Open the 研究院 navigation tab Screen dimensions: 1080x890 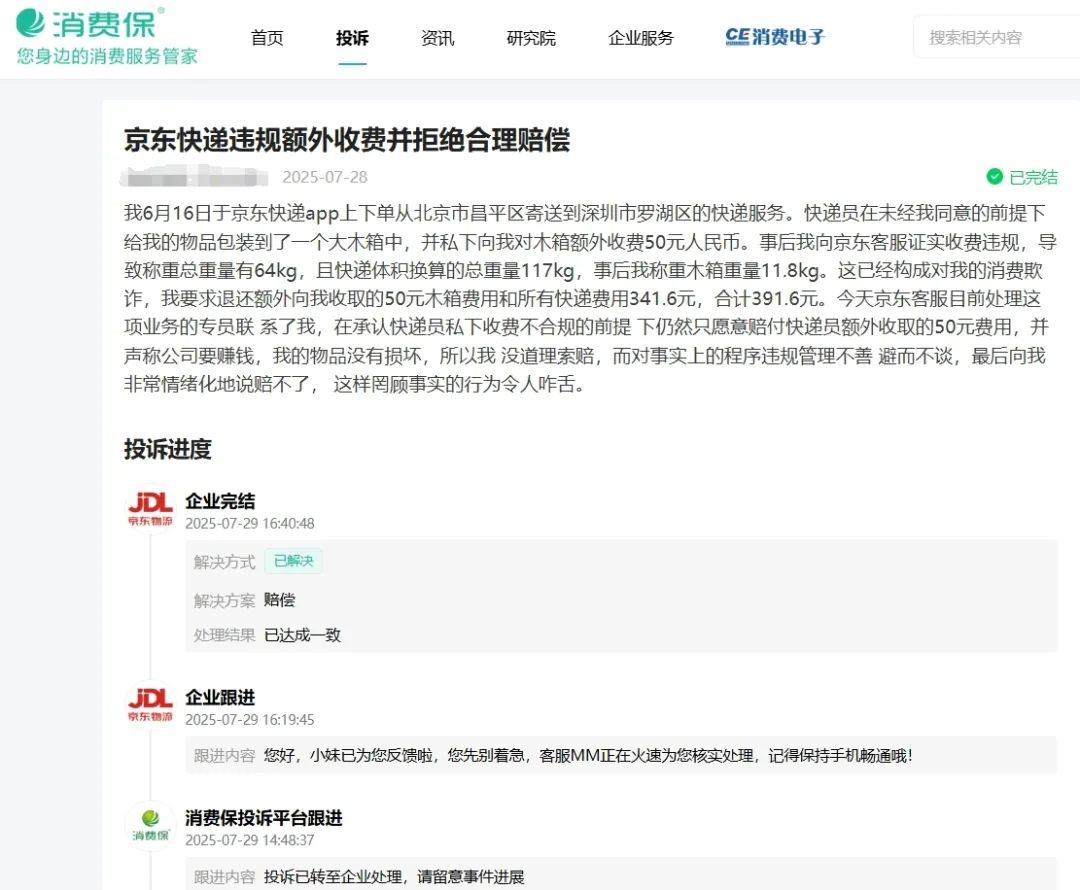click(531, 38)
